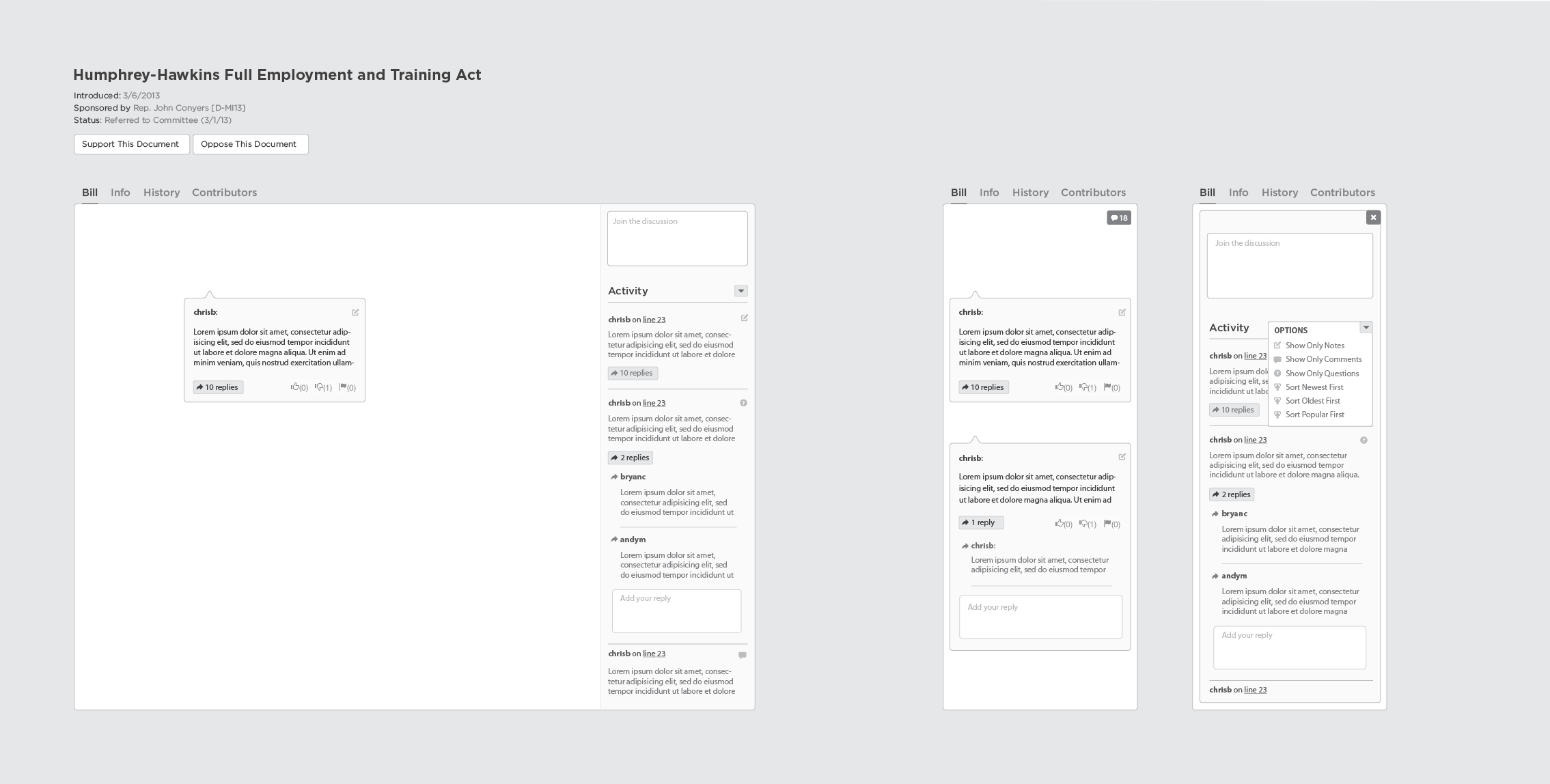Click the reply arrow icon next to andym
This screenshot has width=1550, height=784.
point(614,539)
